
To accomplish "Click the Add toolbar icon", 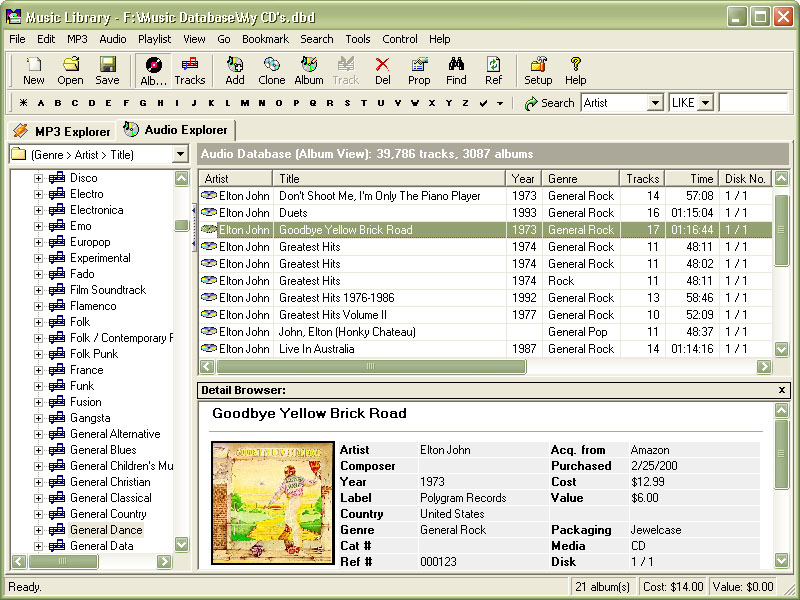I will 235,70.
